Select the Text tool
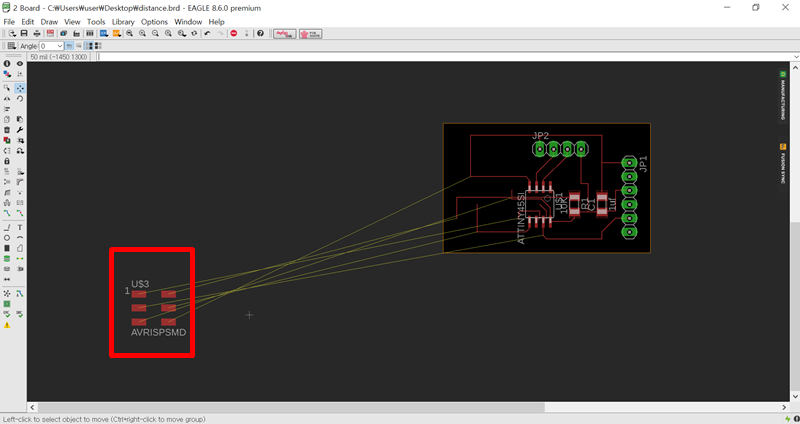Image resolution: width=800 pixels, height=424 pixels. 20,228
